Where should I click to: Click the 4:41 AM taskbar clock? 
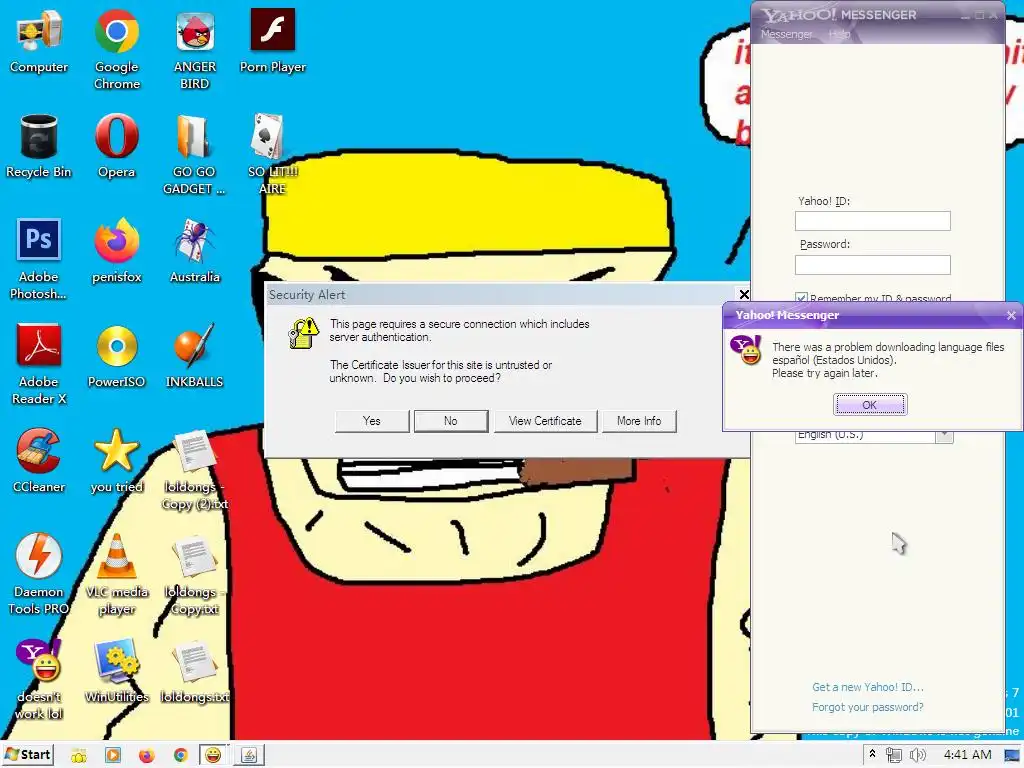point(967,755)
